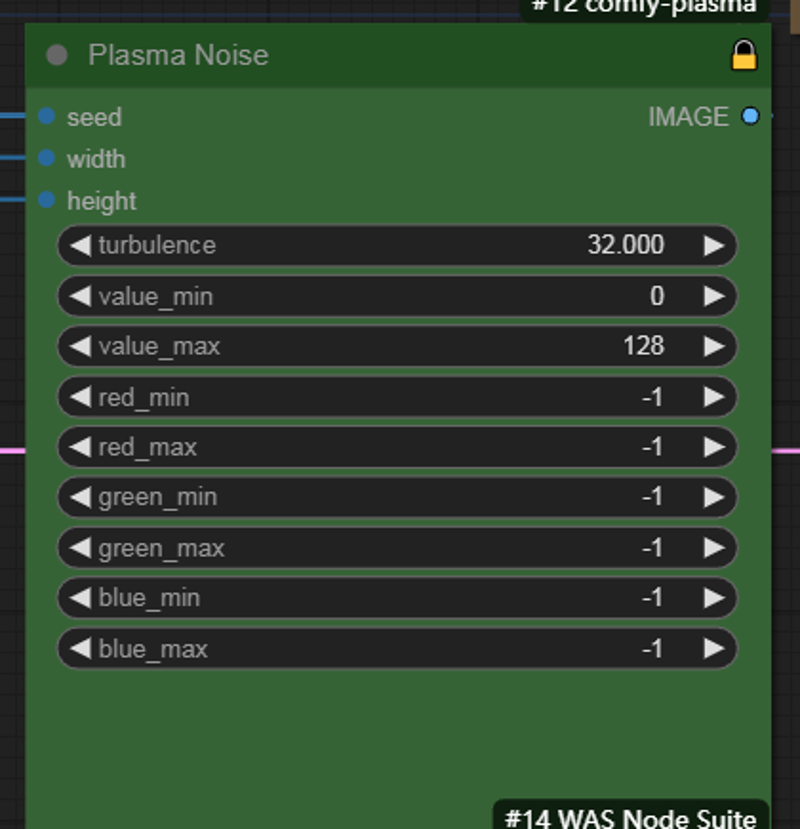This screenshot has width=800, height=829.
Task: Click the height input connector dot
Action: coord(47,200)
